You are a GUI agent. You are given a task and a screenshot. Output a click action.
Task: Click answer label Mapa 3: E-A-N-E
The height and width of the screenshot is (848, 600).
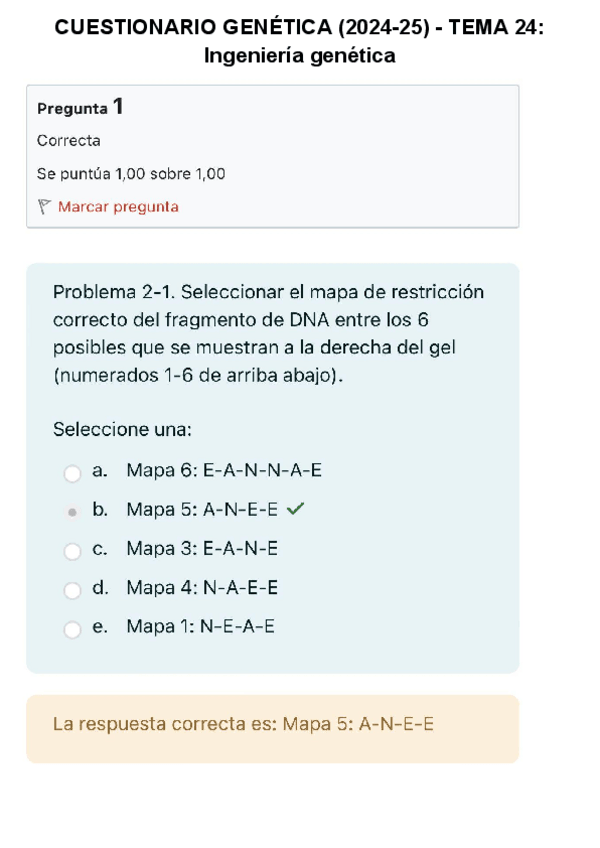point(202,548)
